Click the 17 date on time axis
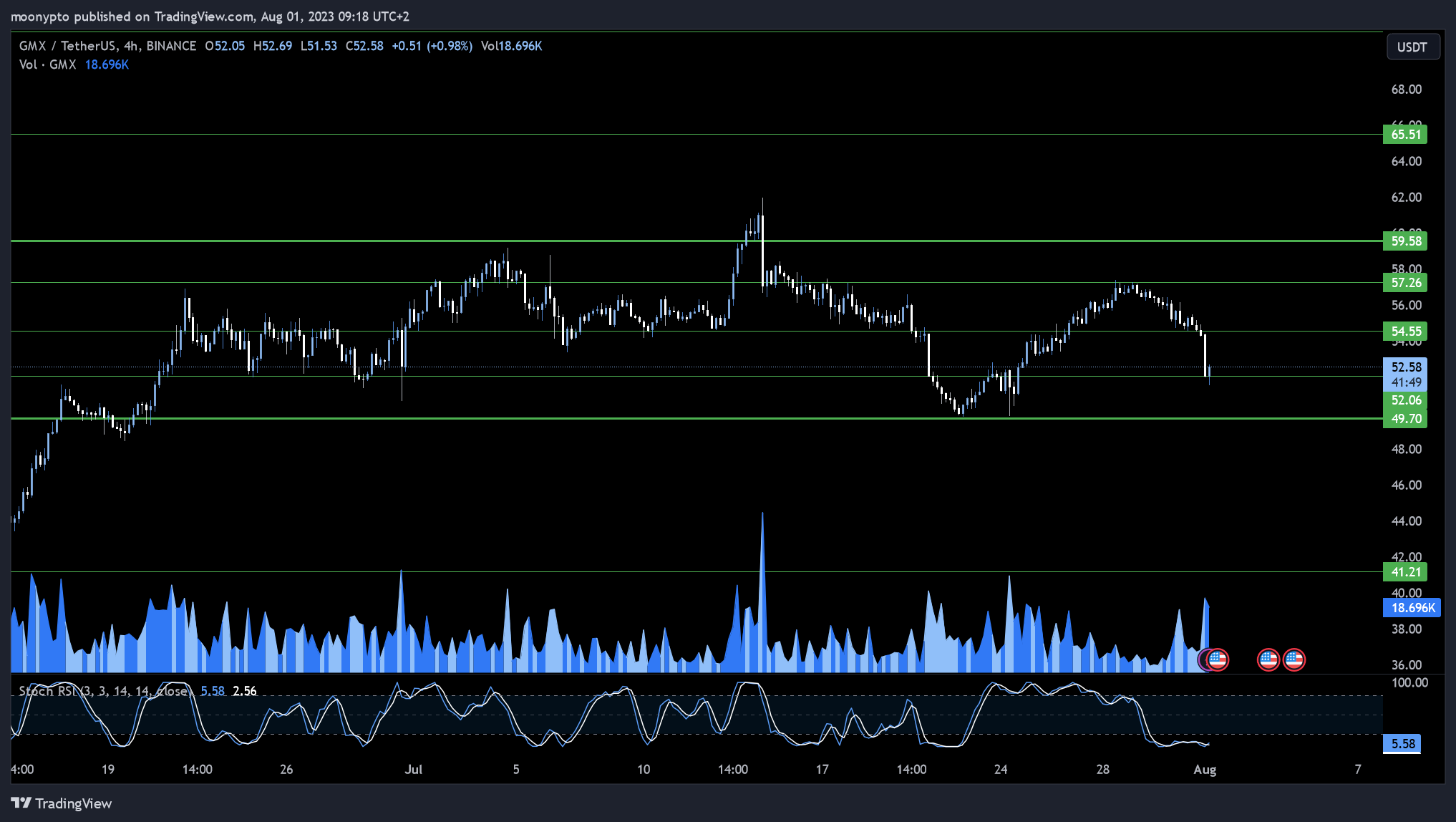Image resolution: width=1456 pixels, height=822 pixels. (x=822, y=770)
